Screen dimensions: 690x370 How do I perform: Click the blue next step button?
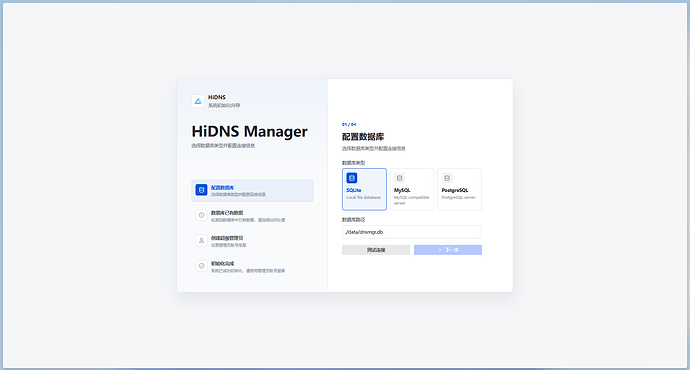coord(448,250)
